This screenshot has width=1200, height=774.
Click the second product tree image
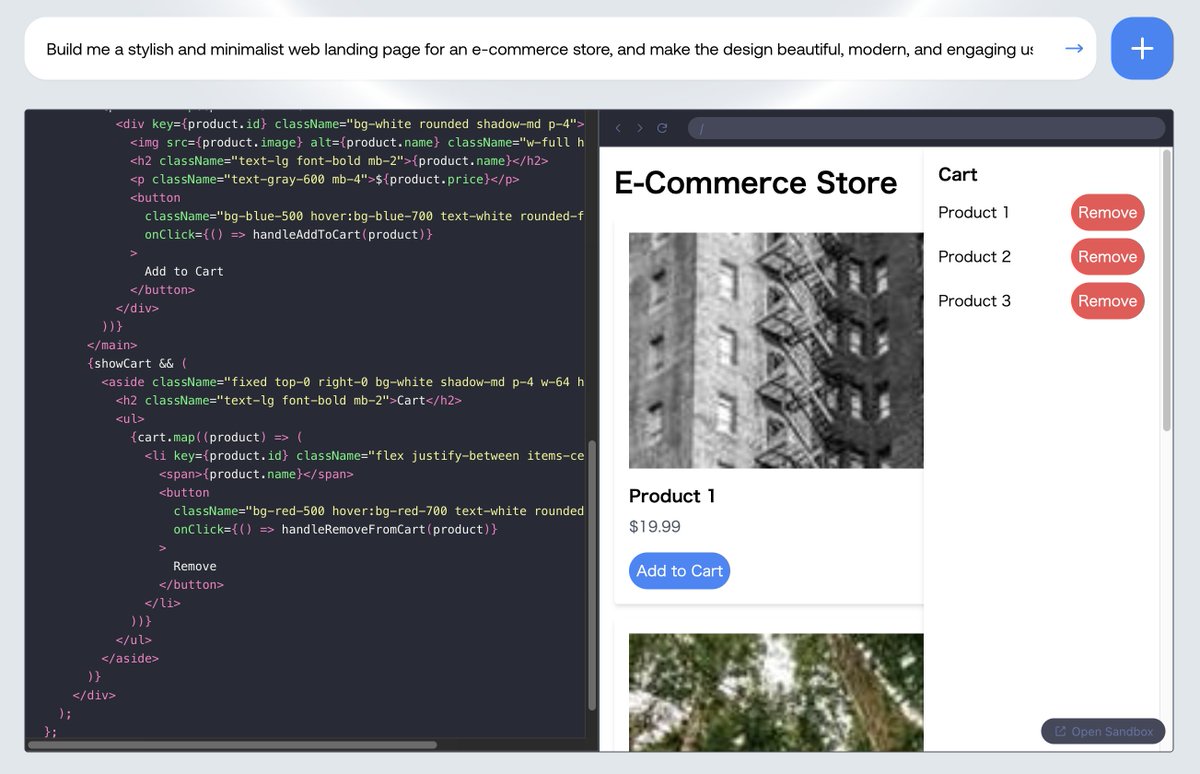776,692
